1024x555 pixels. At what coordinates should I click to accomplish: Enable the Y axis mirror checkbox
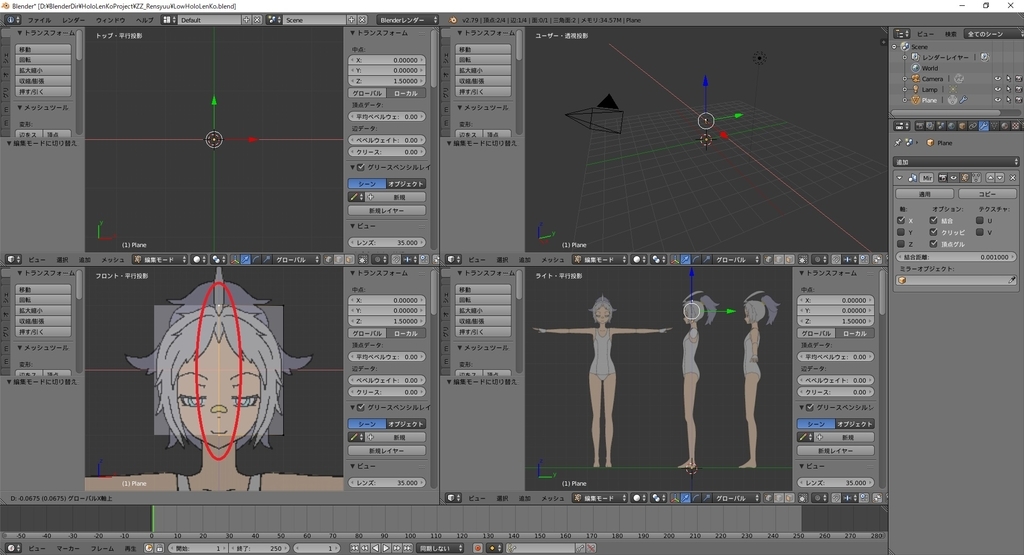point(901,232)
